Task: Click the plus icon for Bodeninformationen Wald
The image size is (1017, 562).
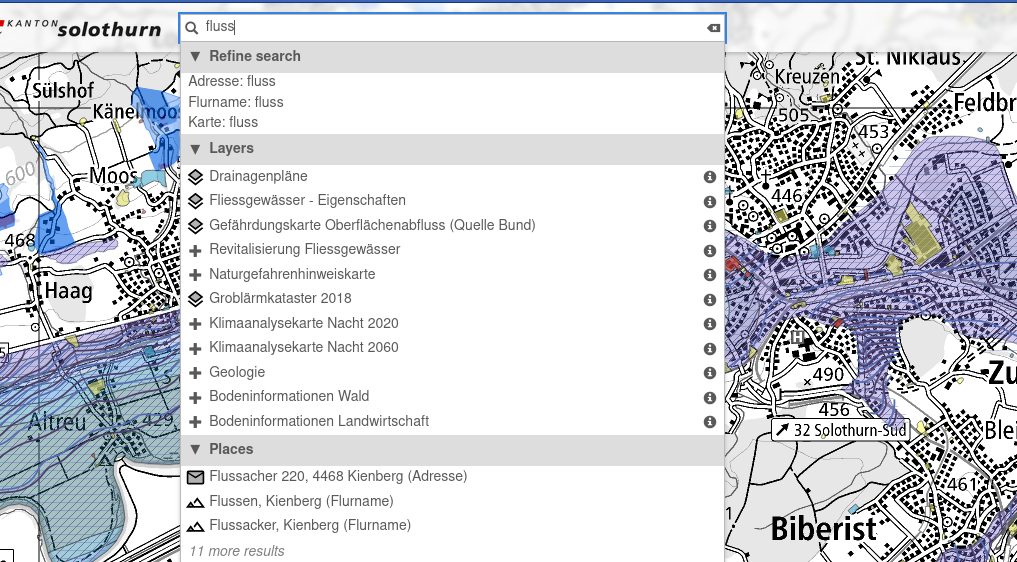Action: (195, 397)
